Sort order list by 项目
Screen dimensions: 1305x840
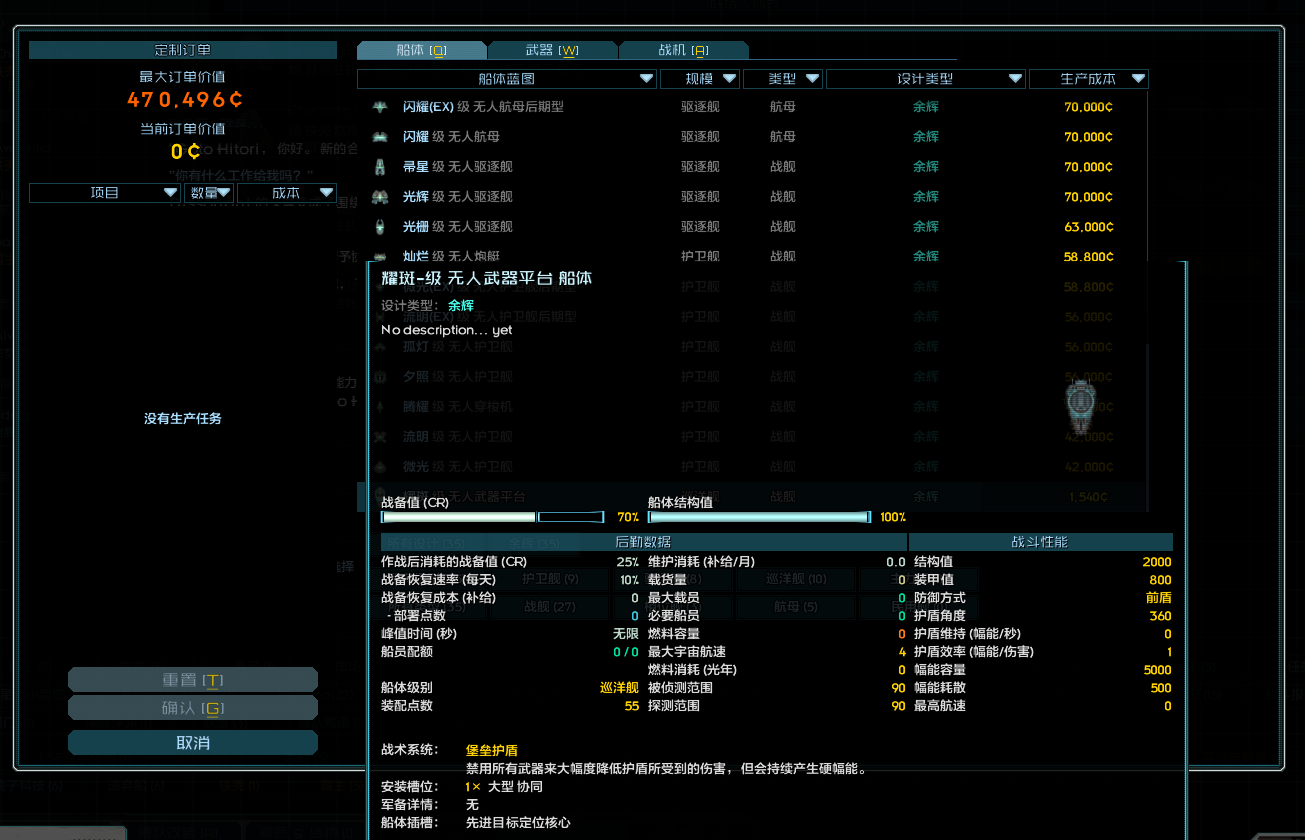click(105, 193)
